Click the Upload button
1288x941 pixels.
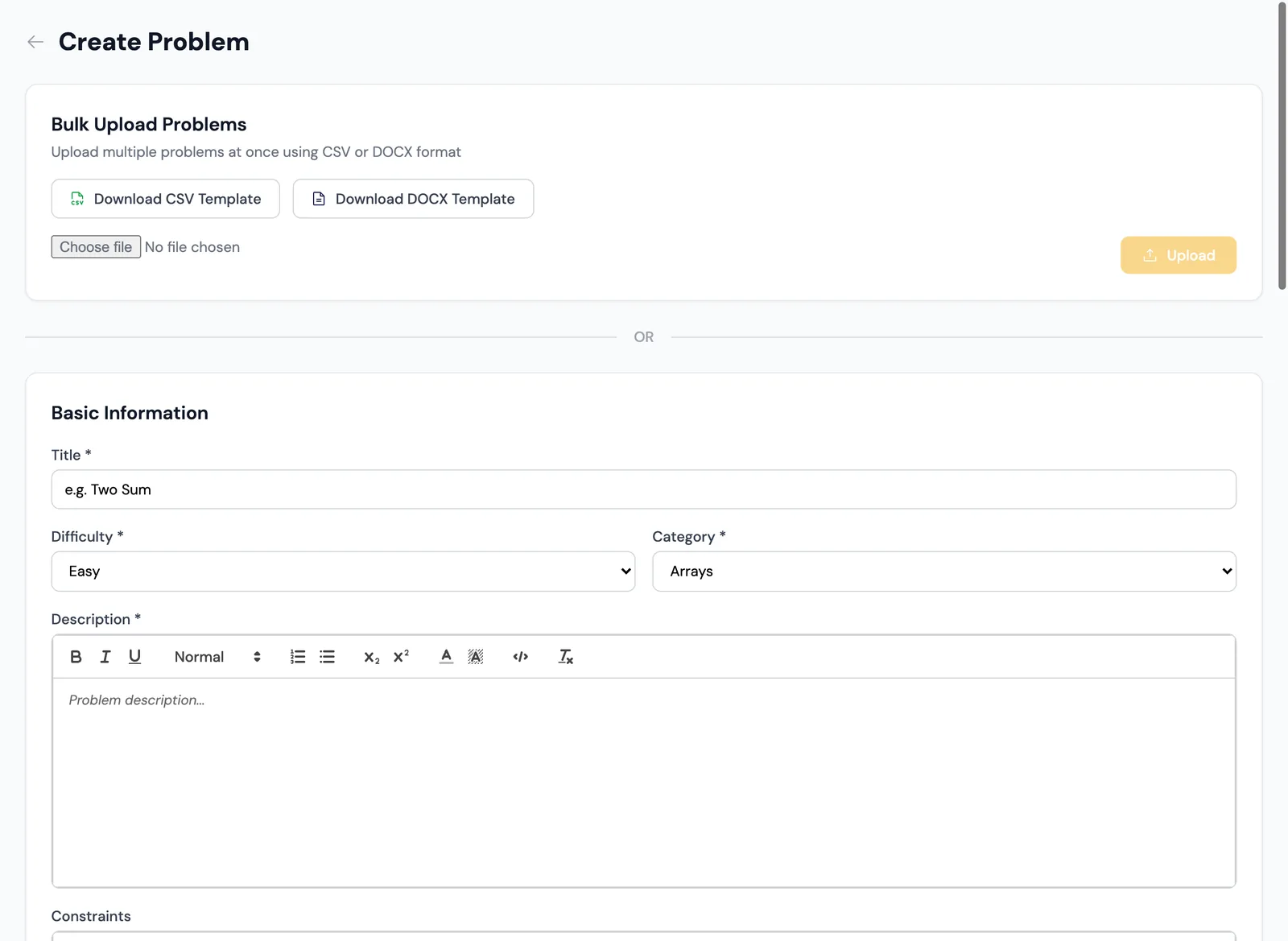pyautogui.click(x=1179, y=255)
